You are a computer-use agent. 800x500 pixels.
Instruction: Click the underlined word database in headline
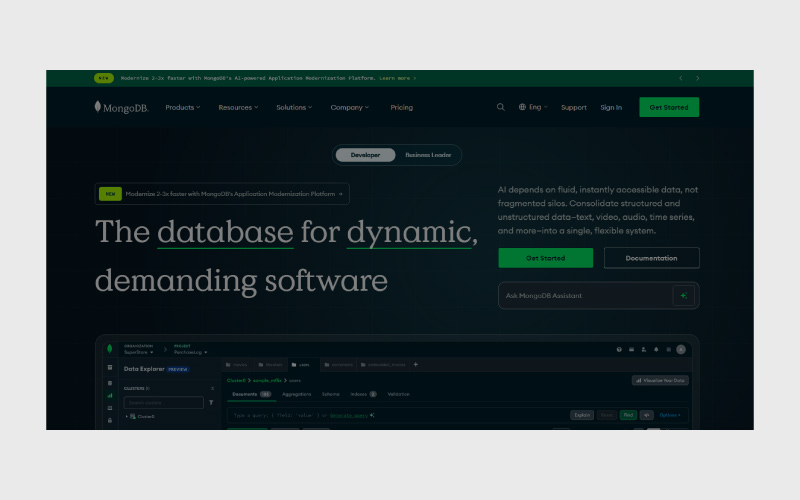coord(225,233)
